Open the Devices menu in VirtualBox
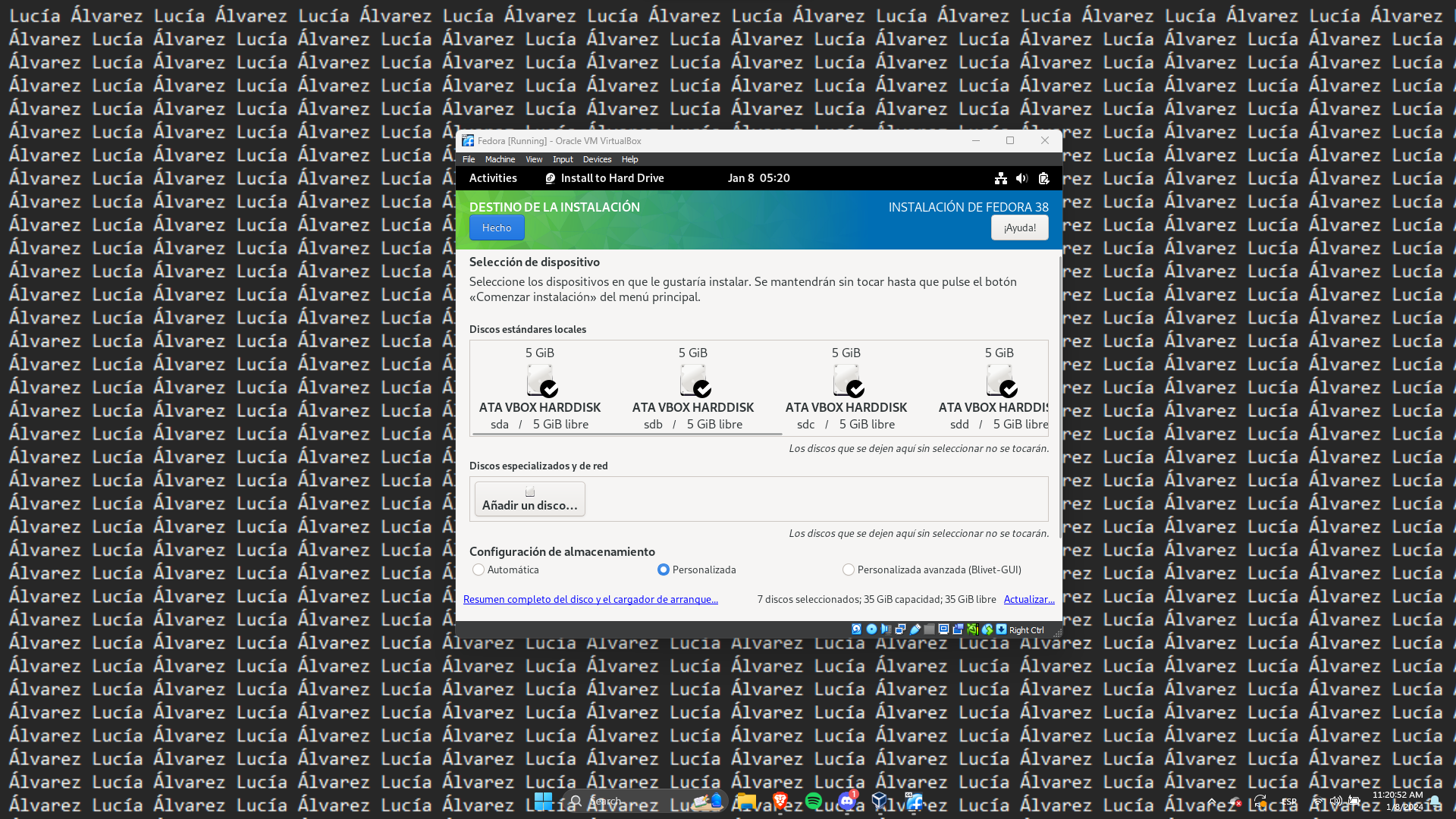 coord(597,159)
